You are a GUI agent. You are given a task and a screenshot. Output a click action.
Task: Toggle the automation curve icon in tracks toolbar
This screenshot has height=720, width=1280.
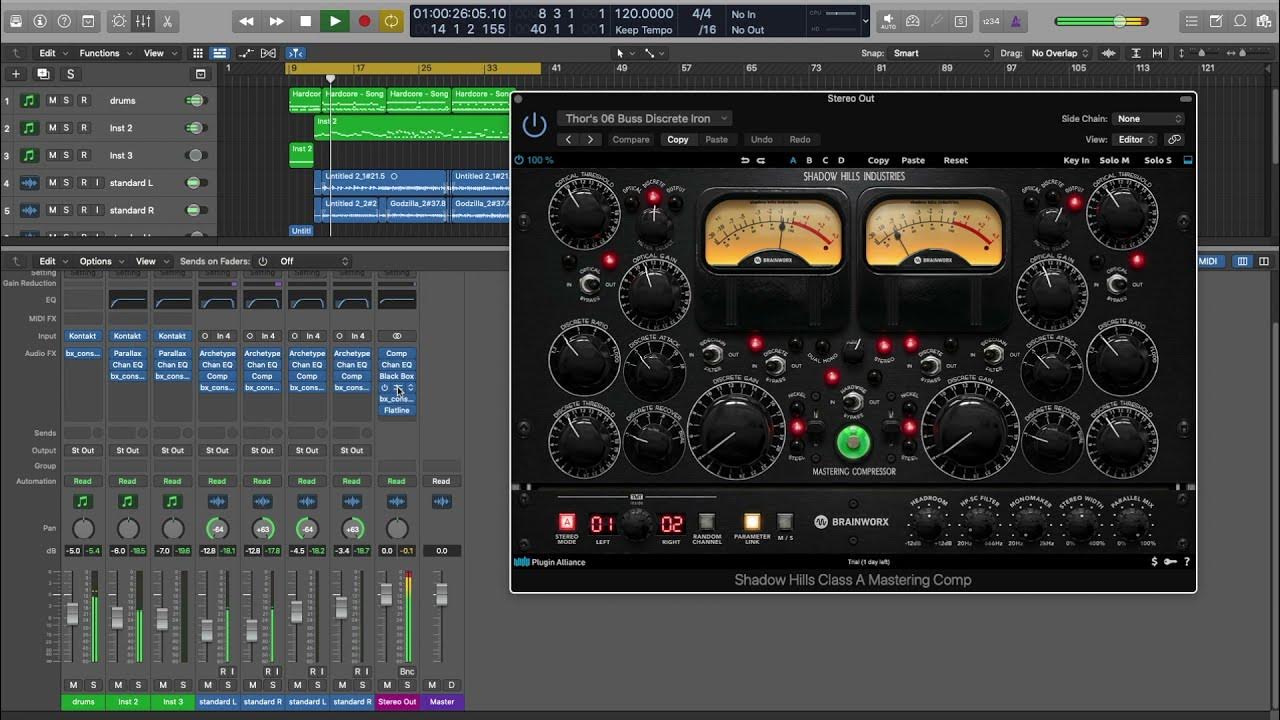tap(246, 53)
